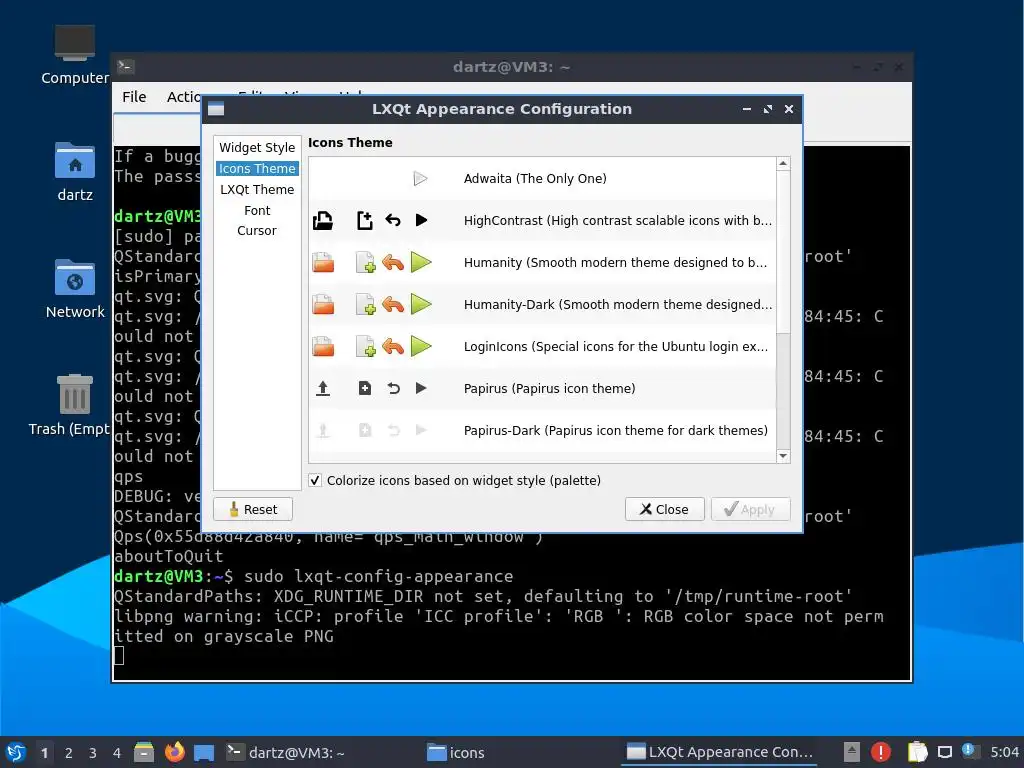Image resolution: width=1024 pixels, height=768 pixels.
Task: Click the Humanity row orange undo icon
Action: 392,263
